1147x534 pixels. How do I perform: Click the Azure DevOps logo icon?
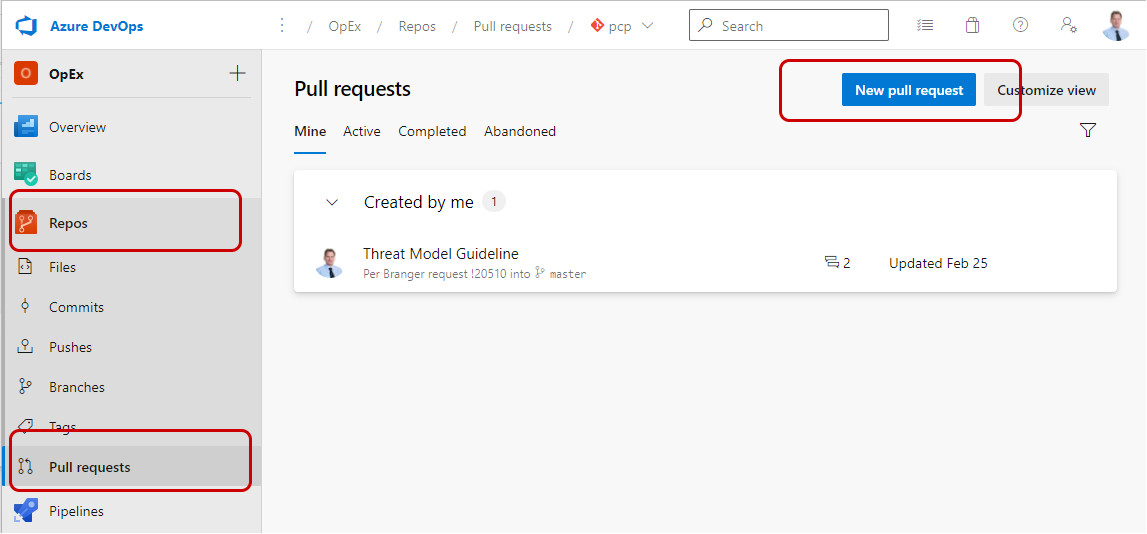(x=26, y=26)
